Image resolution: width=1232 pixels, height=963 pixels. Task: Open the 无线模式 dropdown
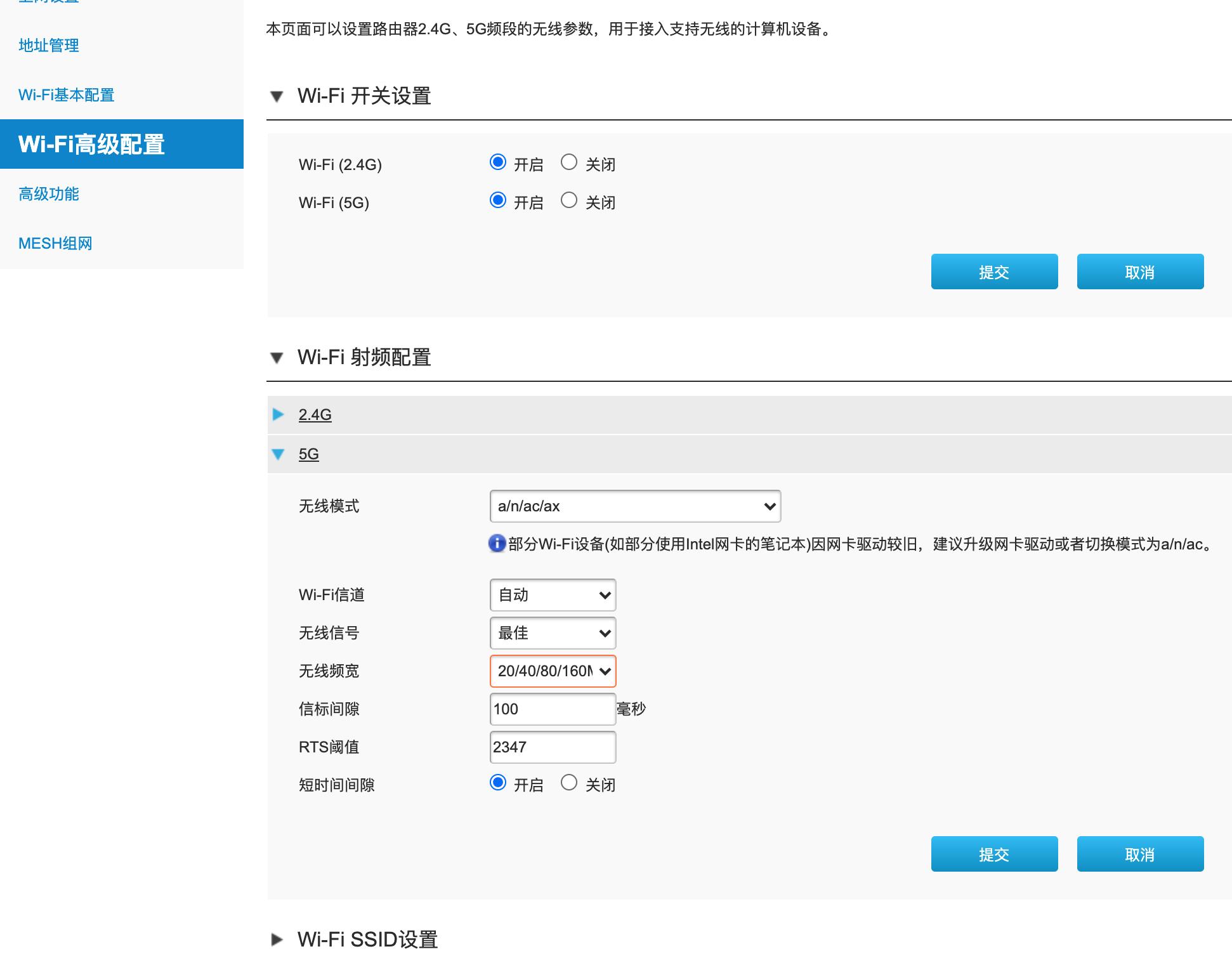(x=634, y=506)
